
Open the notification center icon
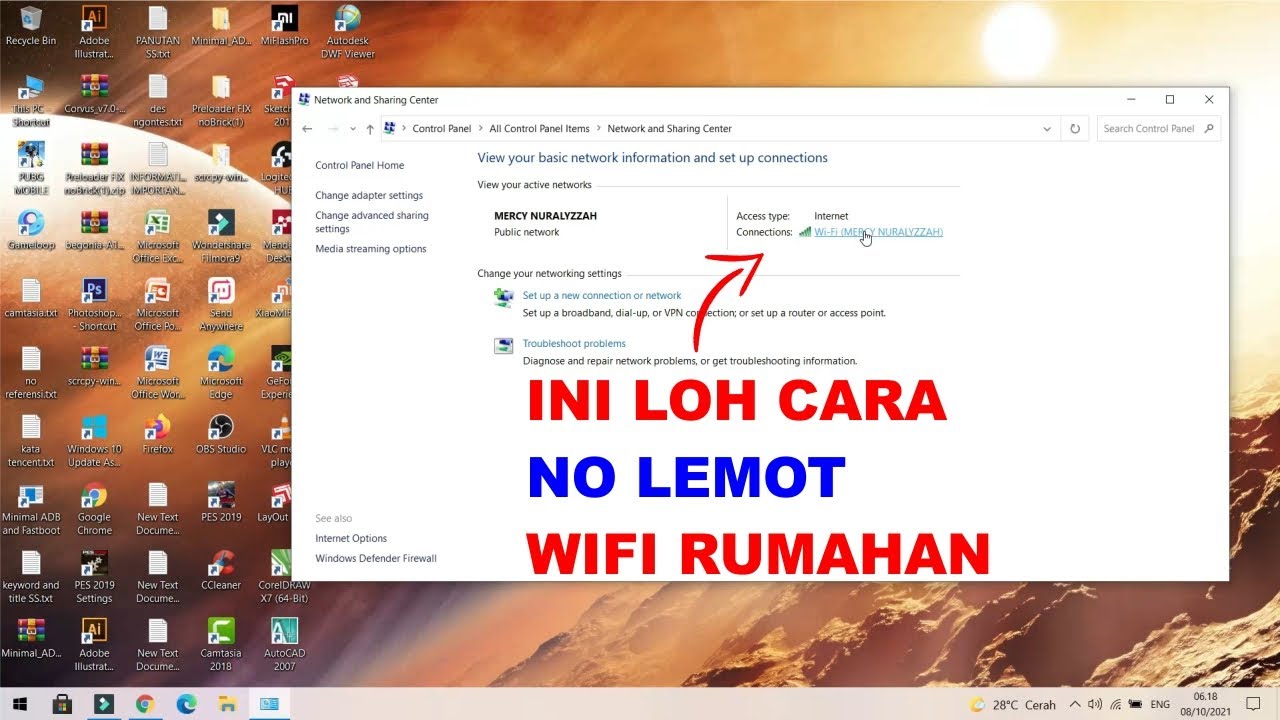(x=1254, y=704)
